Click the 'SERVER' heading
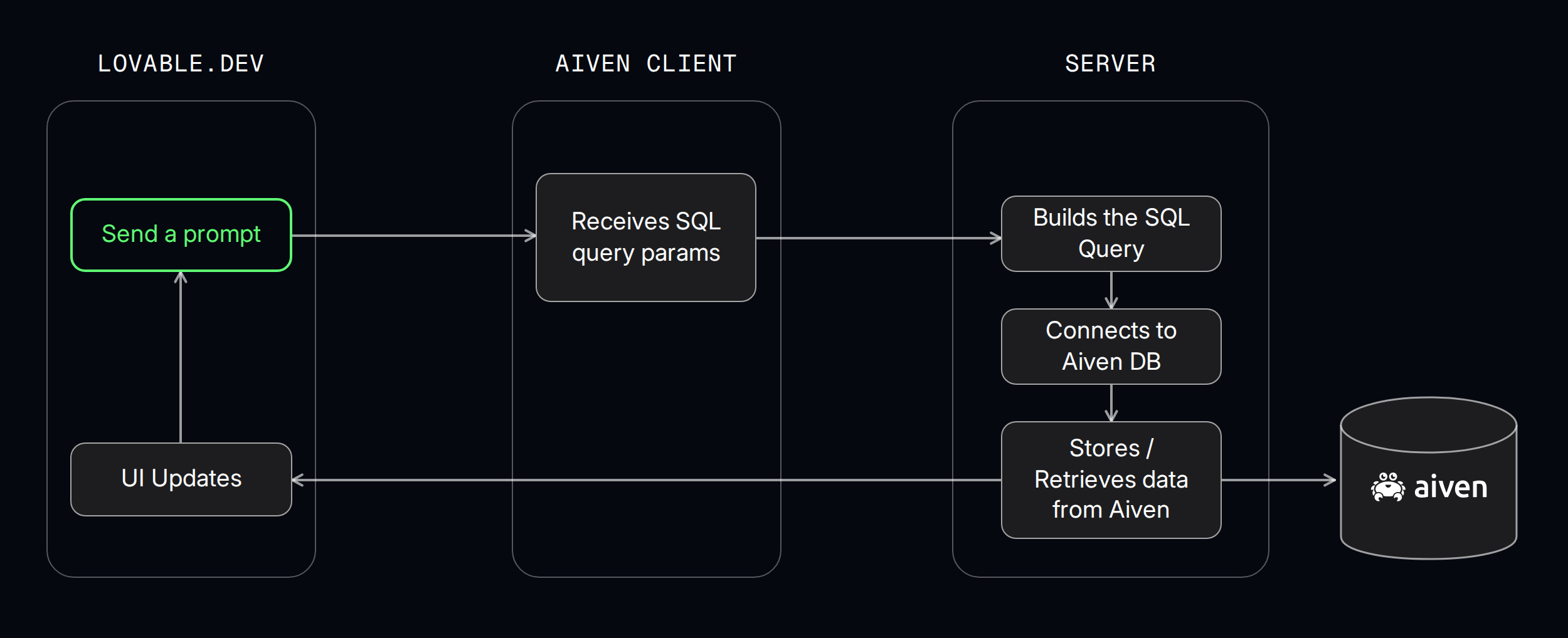The width and height of the screenshot is (1568, 638). coord(1110,64)
